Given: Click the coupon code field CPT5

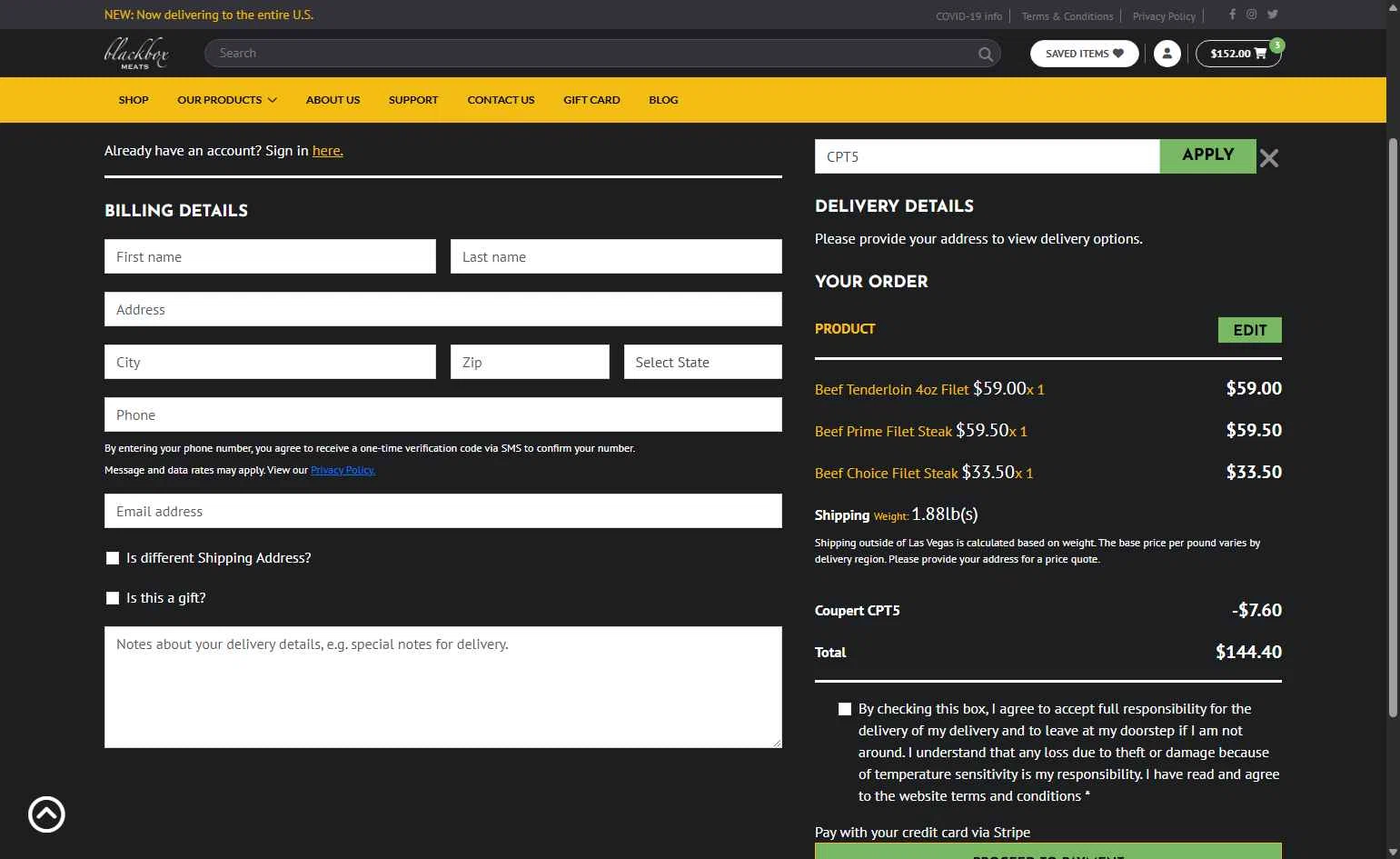Looking at the screenshot, I should (x=988, y=156).
